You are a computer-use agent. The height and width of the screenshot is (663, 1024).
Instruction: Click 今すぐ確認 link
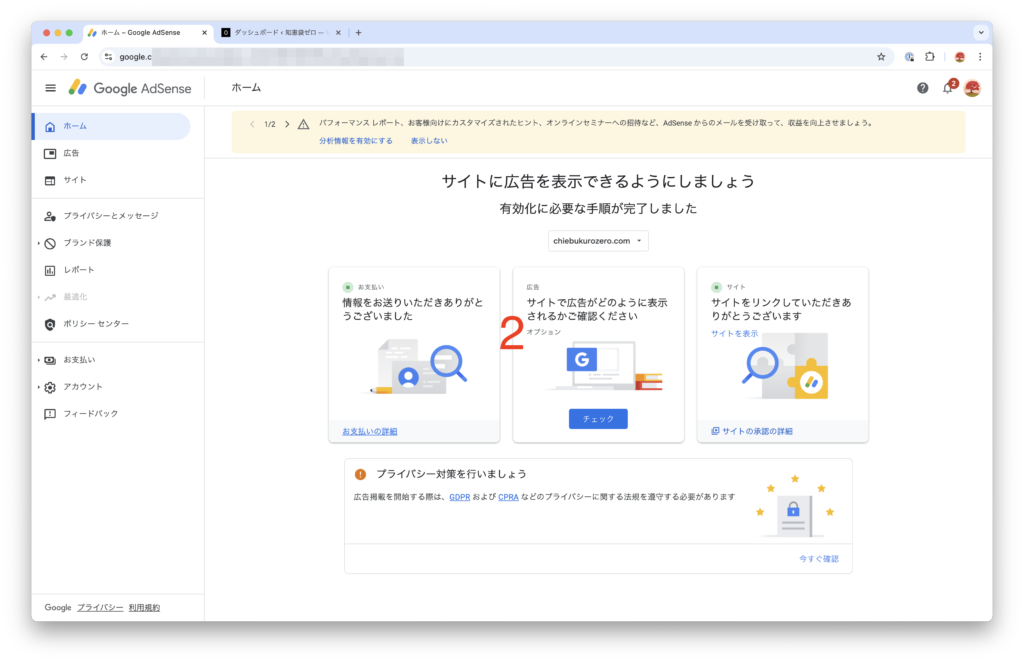(819, 559)
